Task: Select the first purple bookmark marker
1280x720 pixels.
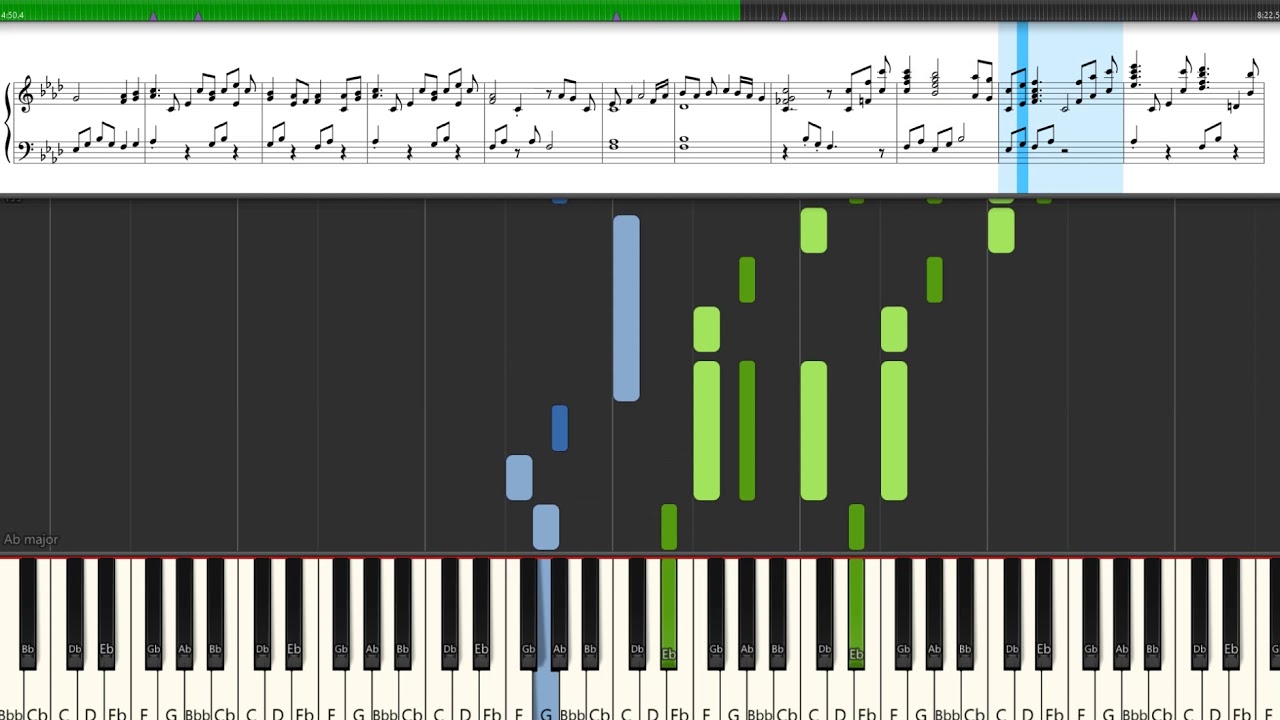Action: [x=153, y=16]
